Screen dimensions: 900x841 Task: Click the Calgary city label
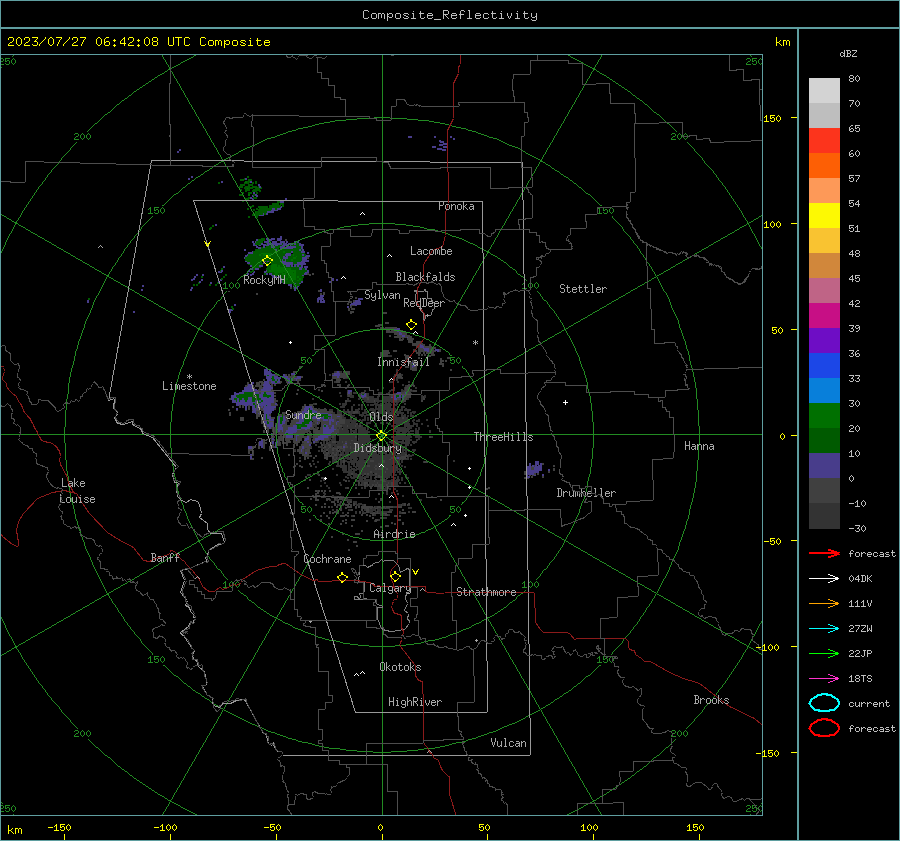click(390, 588)
